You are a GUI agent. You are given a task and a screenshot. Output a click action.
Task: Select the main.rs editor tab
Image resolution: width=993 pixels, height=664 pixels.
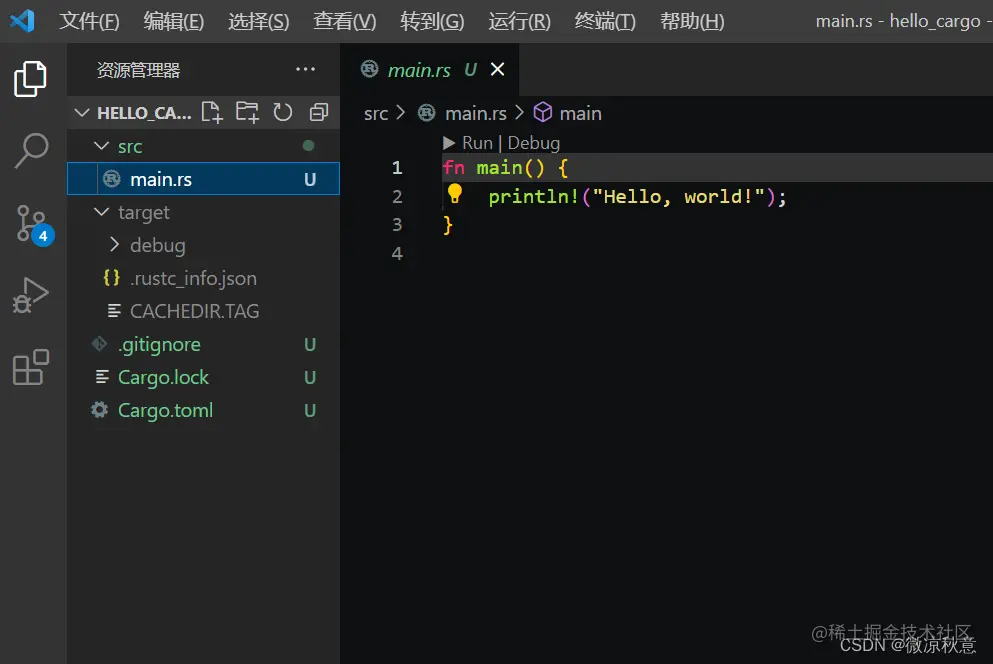coord(430,70)
